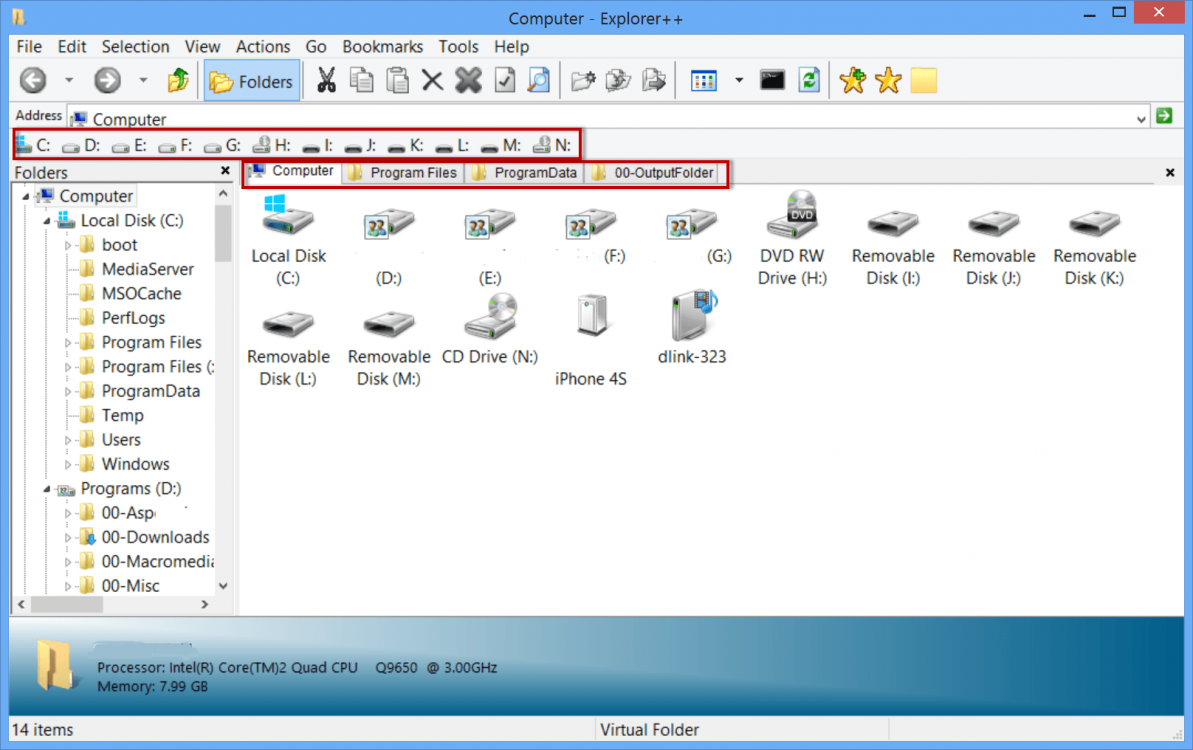
Task: Refresh the current folder view
Action: [809, 80]
